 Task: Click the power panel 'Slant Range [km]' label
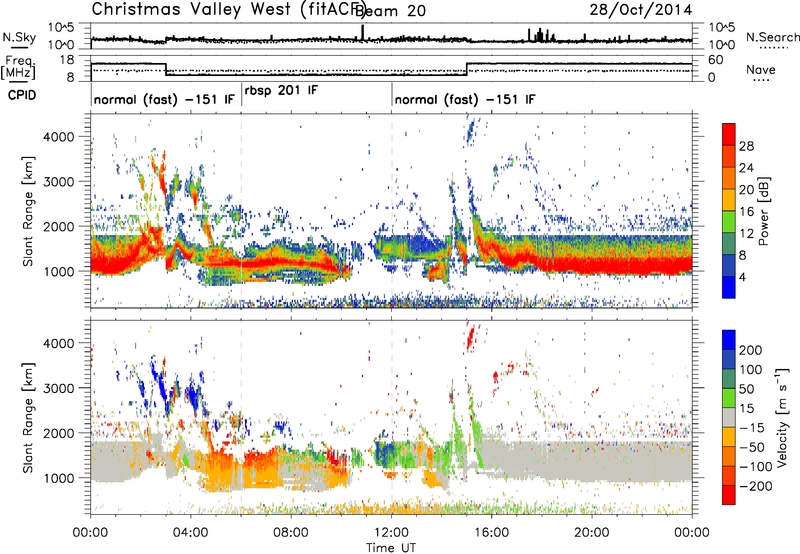coord(28,211)
